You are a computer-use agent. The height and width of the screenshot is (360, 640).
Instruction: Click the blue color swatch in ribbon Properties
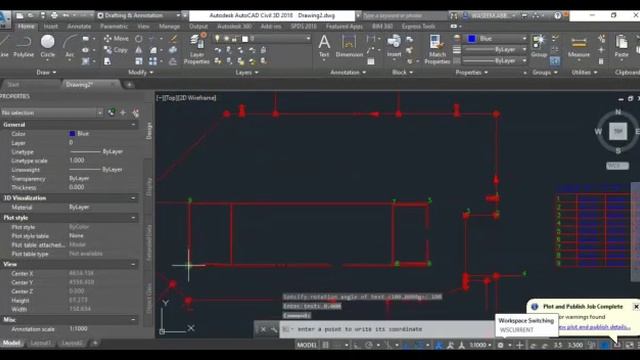(x=472, y=38)
